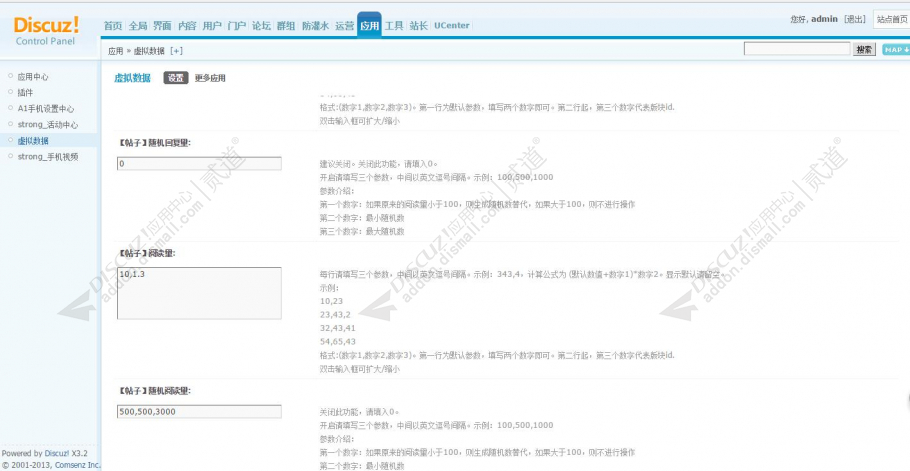Viewport: 910px width, 471px height.
Task: Click the top search input field
Action: (797, 49)
